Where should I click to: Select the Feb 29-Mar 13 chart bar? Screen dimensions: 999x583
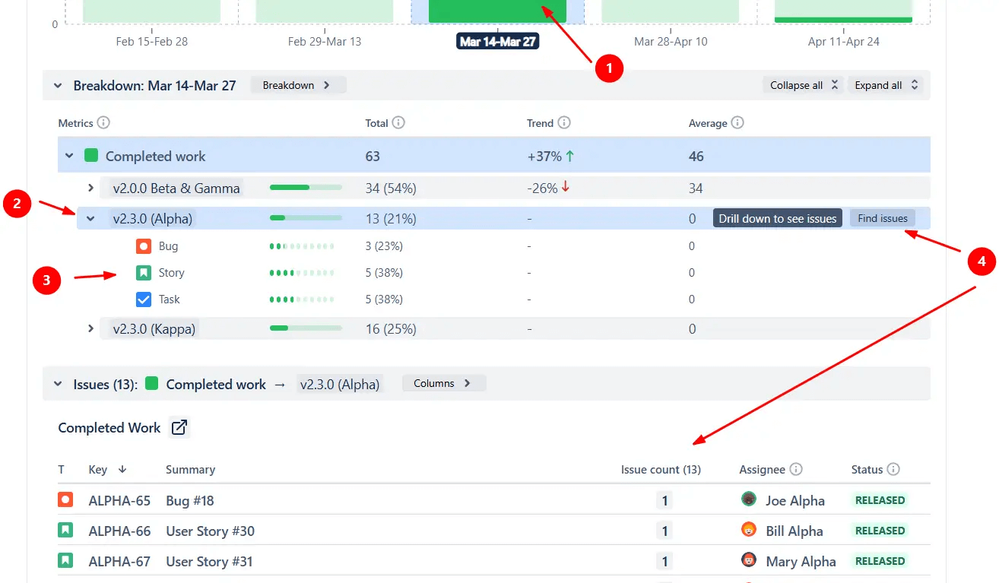click(x=324, y=11)
